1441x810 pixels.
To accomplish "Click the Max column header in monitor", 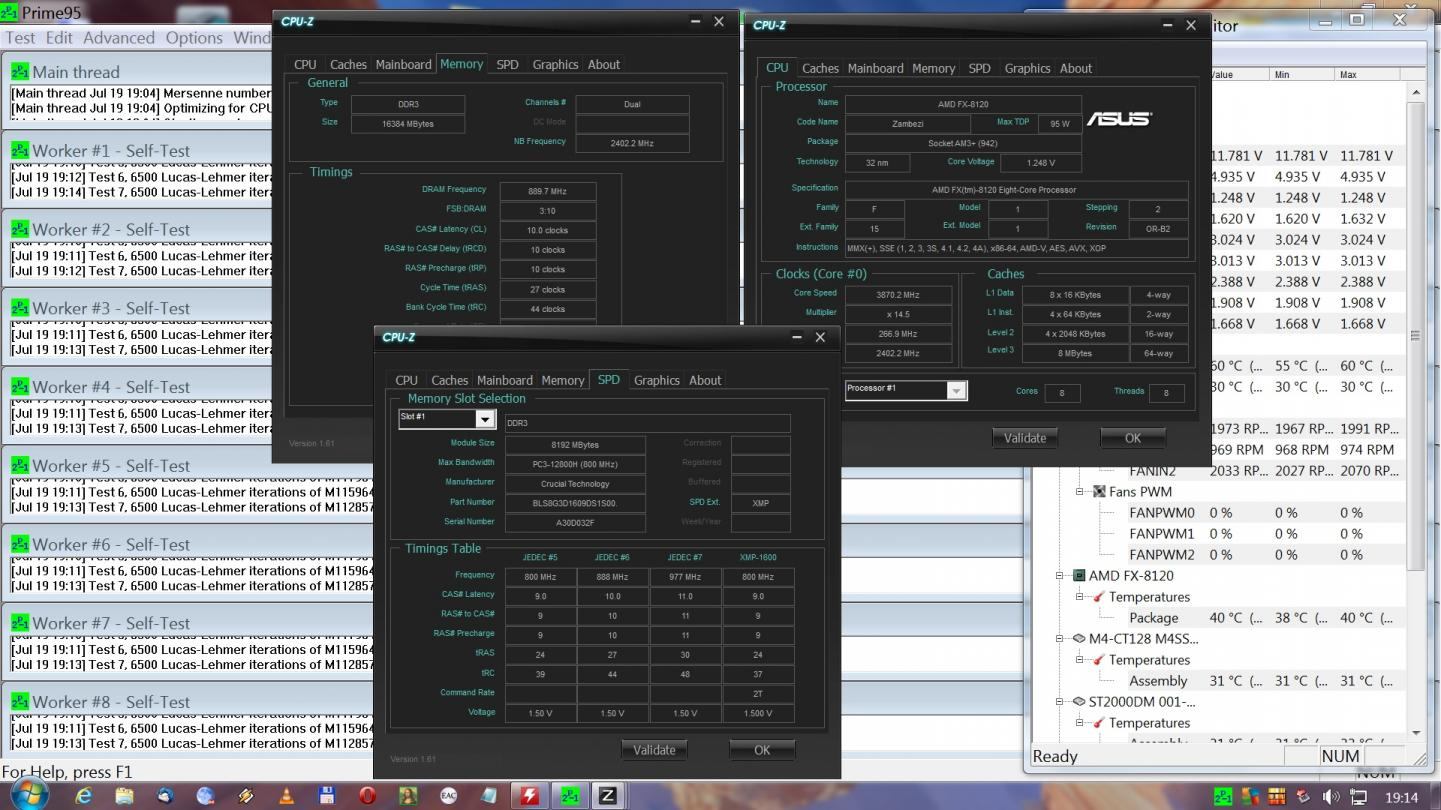I will tap(1372, 74).
